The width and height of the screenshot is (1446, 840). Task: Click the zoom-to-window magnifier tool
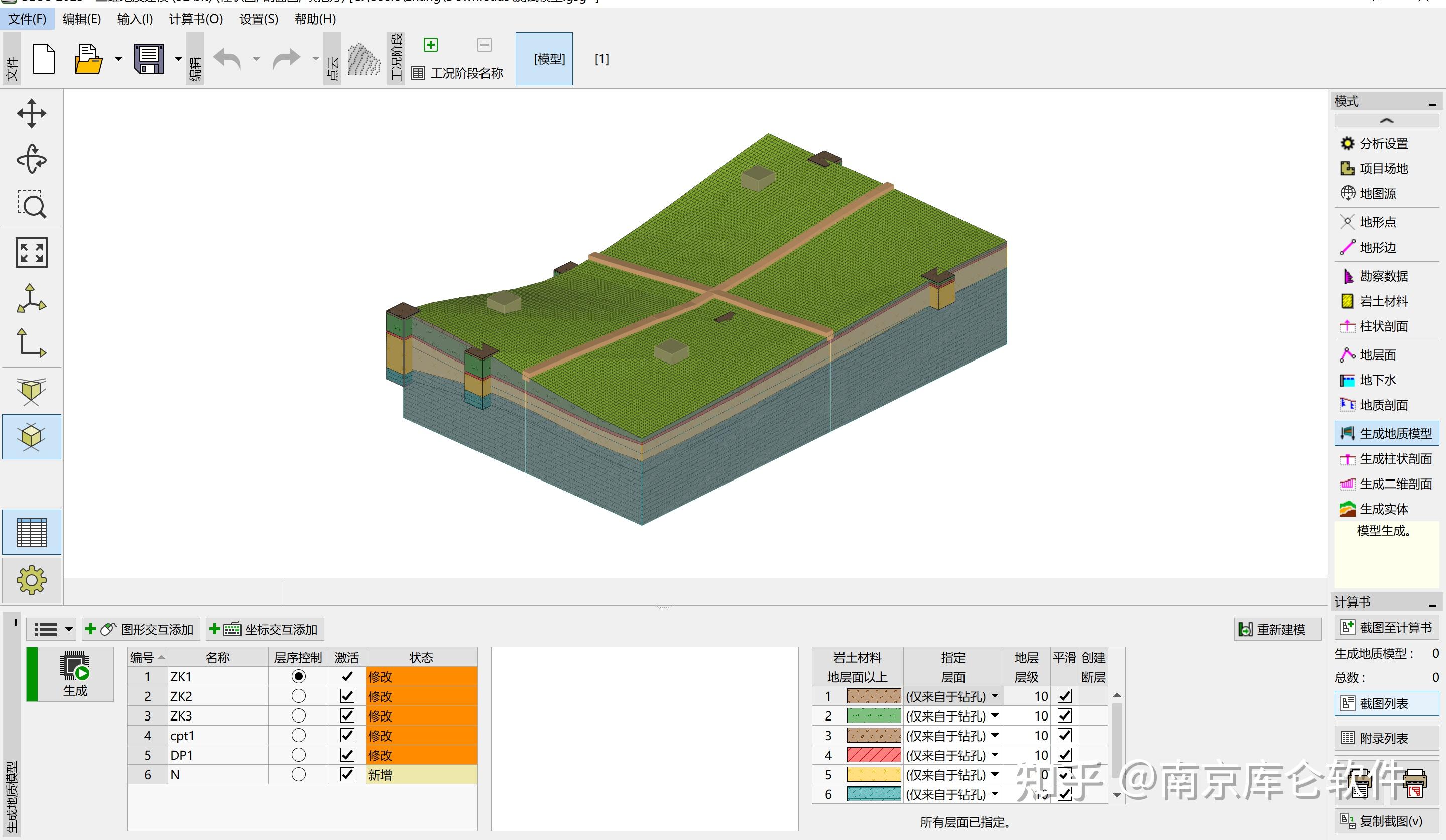click(x=32, y=204)
